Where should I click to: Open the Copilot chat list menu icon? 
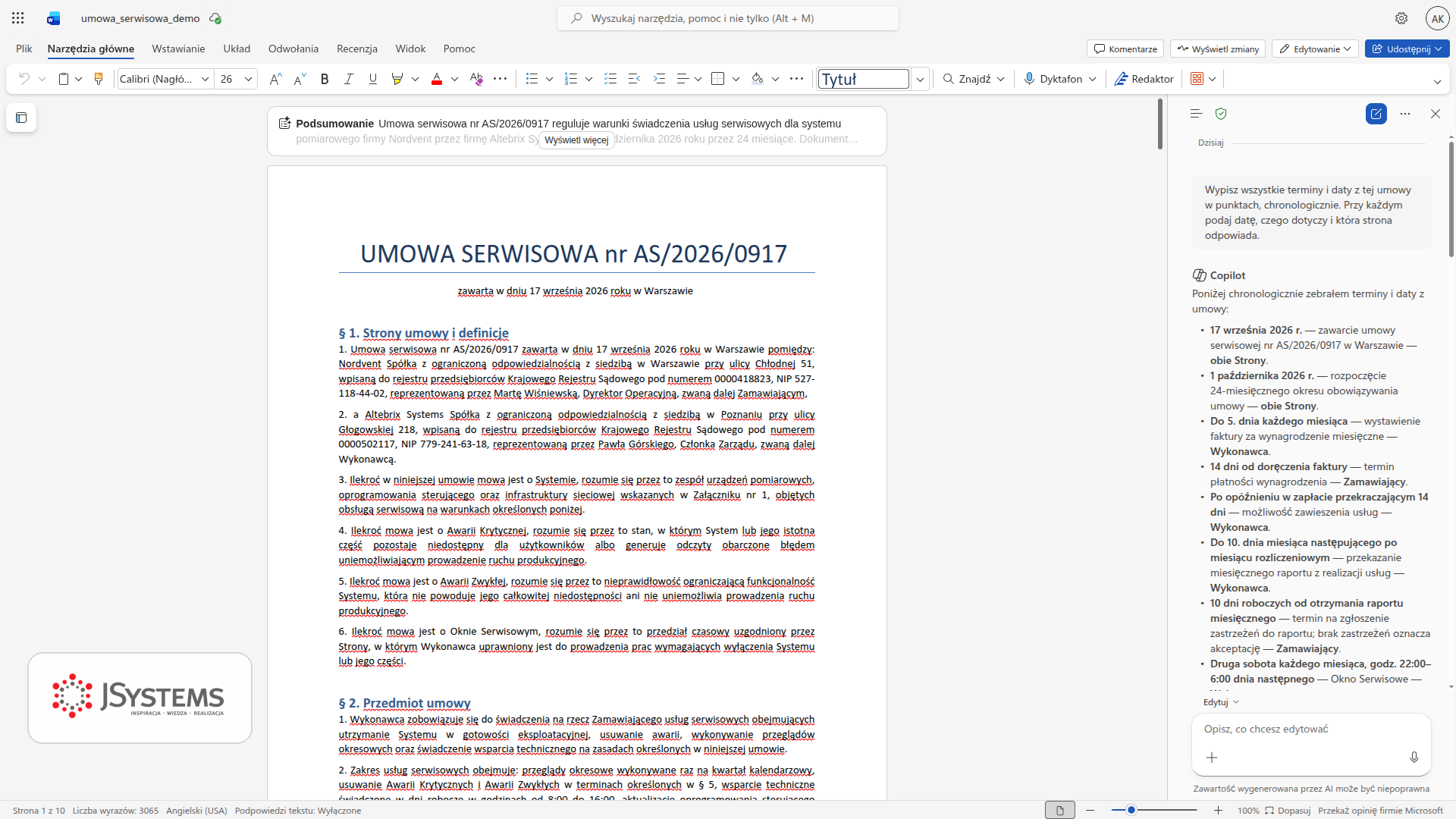pyautogui.click(x=1197, y=114)
